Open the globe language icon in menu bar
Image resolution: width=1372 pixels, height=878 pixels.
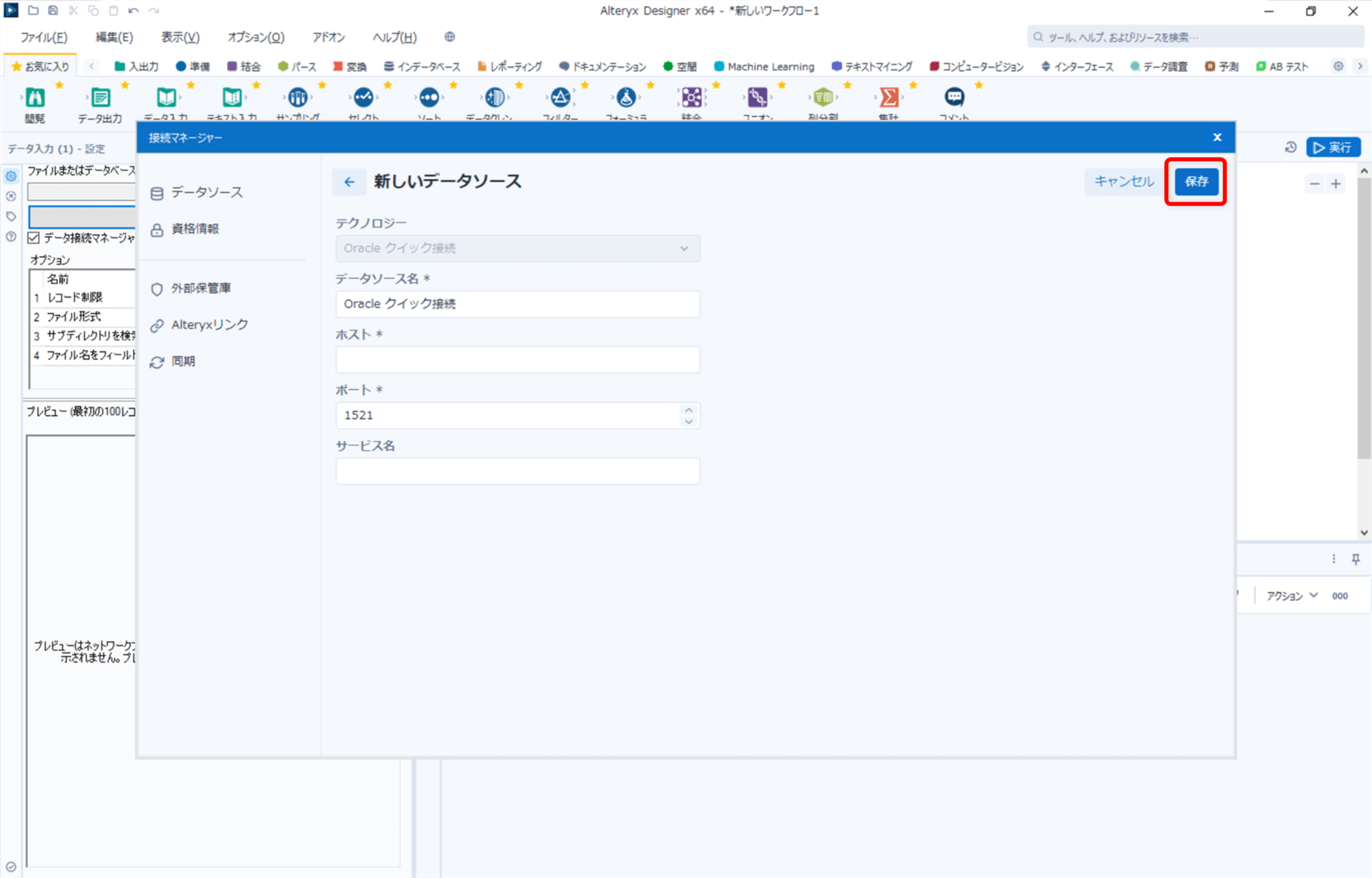[449, 37]
